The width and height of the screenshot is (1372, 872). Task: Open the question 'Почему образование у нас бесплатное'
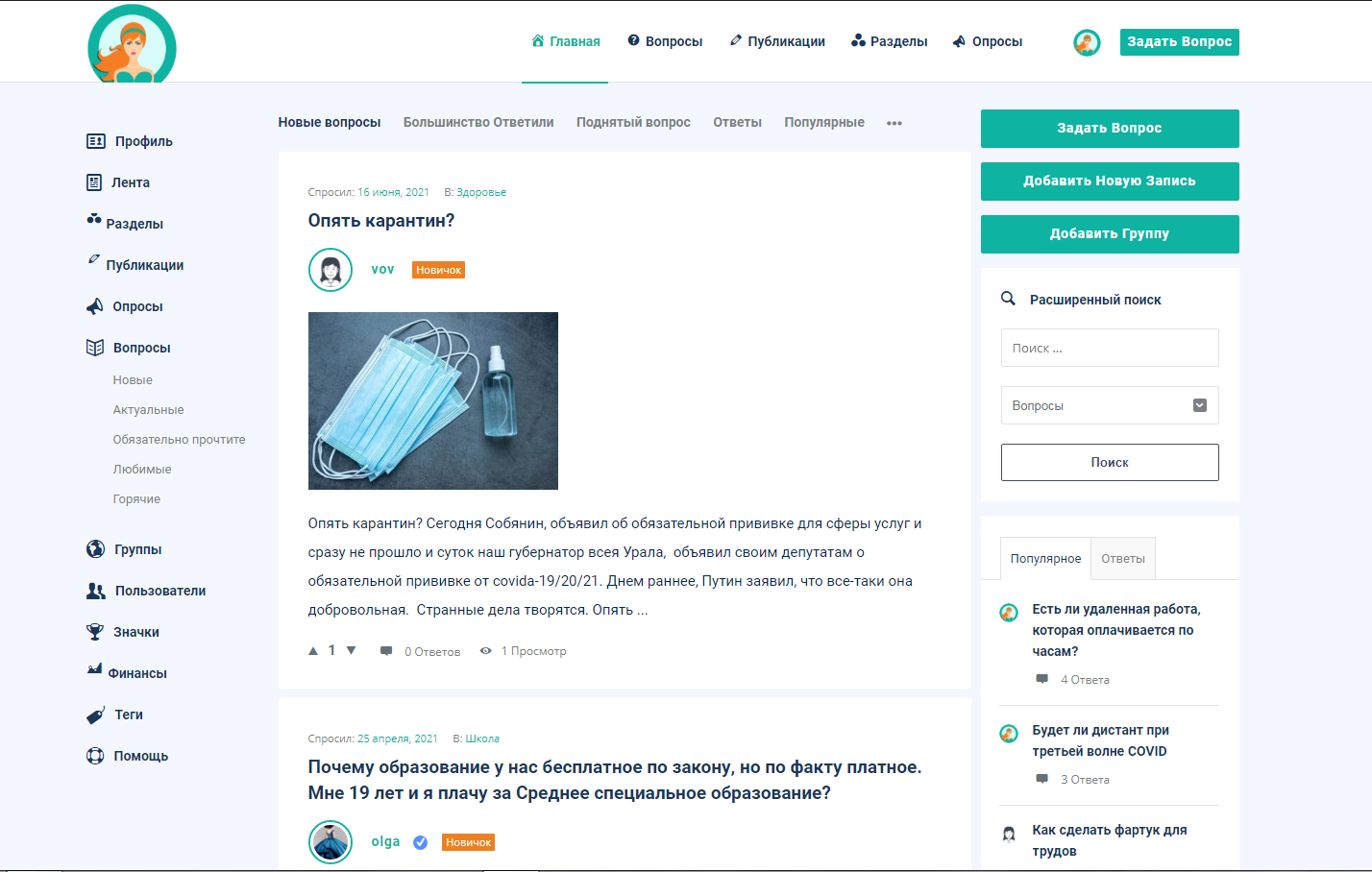(615, 780)
